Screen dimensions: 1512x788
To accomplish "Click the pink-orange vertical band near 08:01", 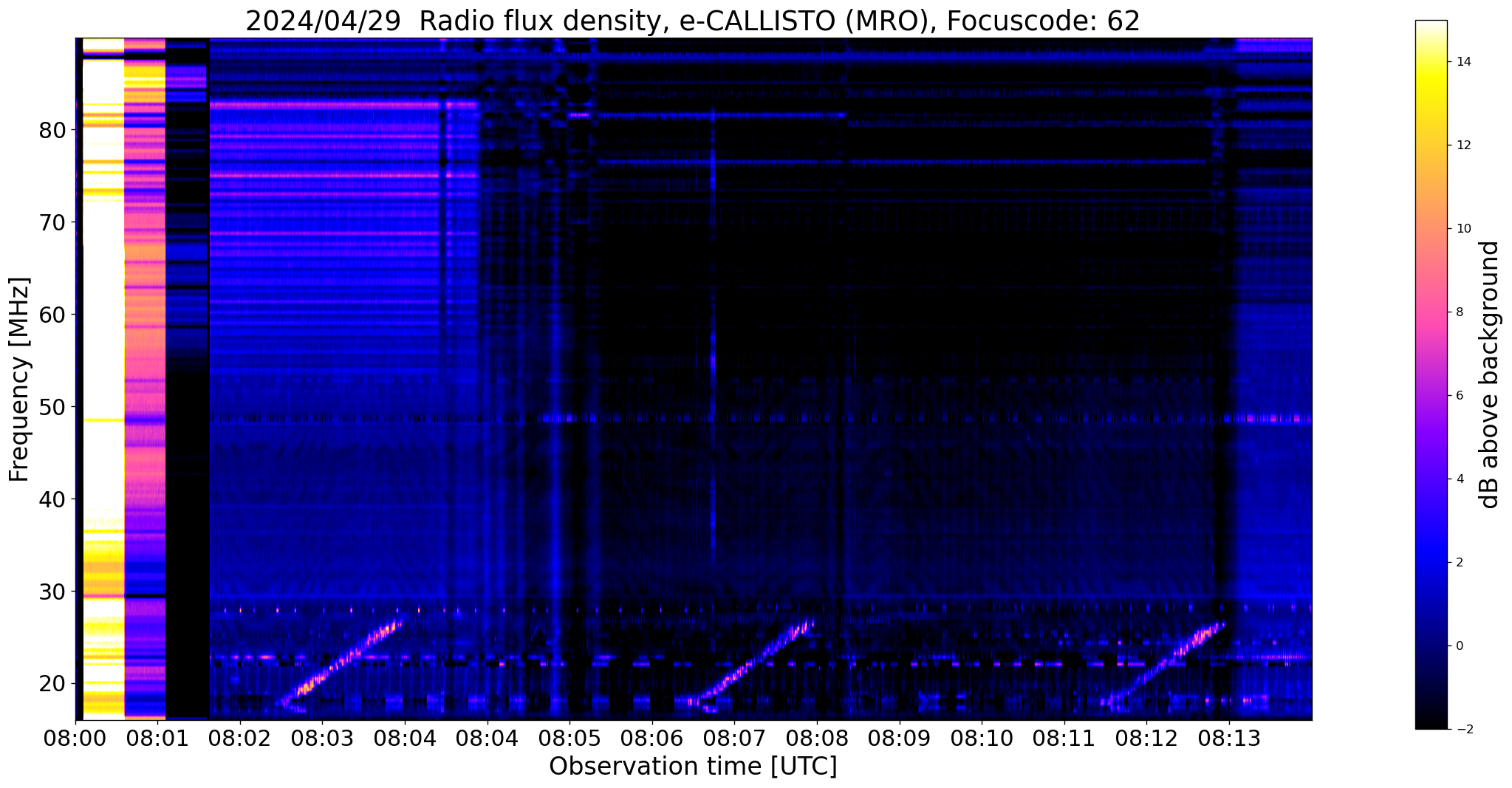I will (x=145, y=379).
